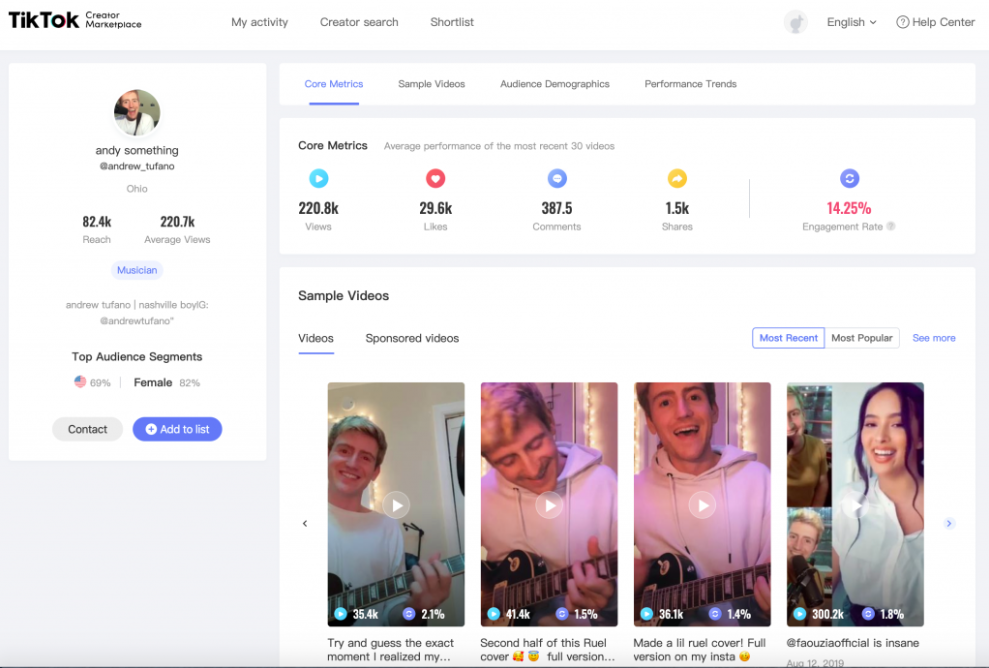Click the TikTok Creator Marketplace logo

[75, 20]
